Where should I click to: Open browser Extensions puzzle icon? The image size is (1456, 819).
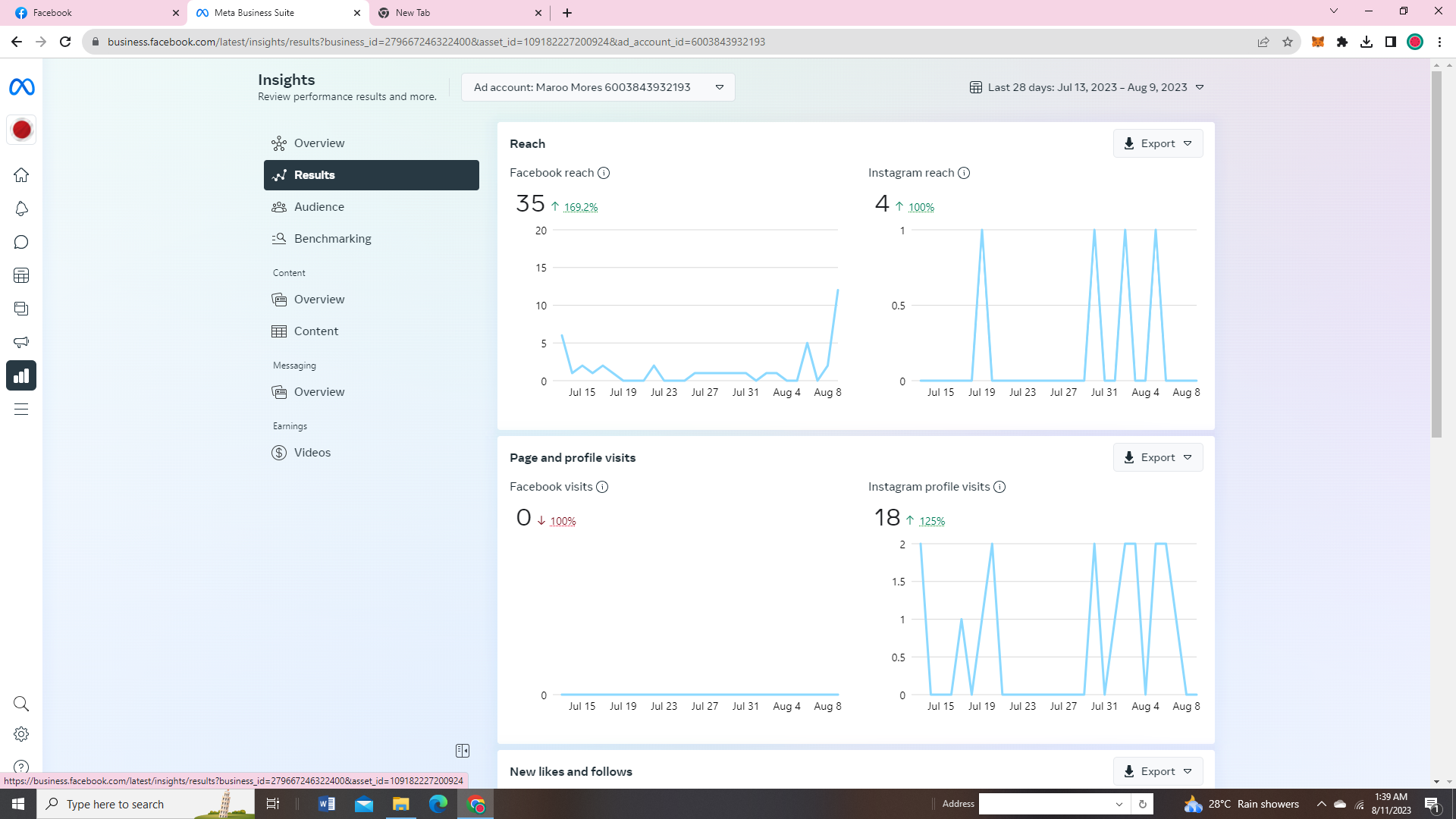pyautogui.click(x=1342, y=42)
